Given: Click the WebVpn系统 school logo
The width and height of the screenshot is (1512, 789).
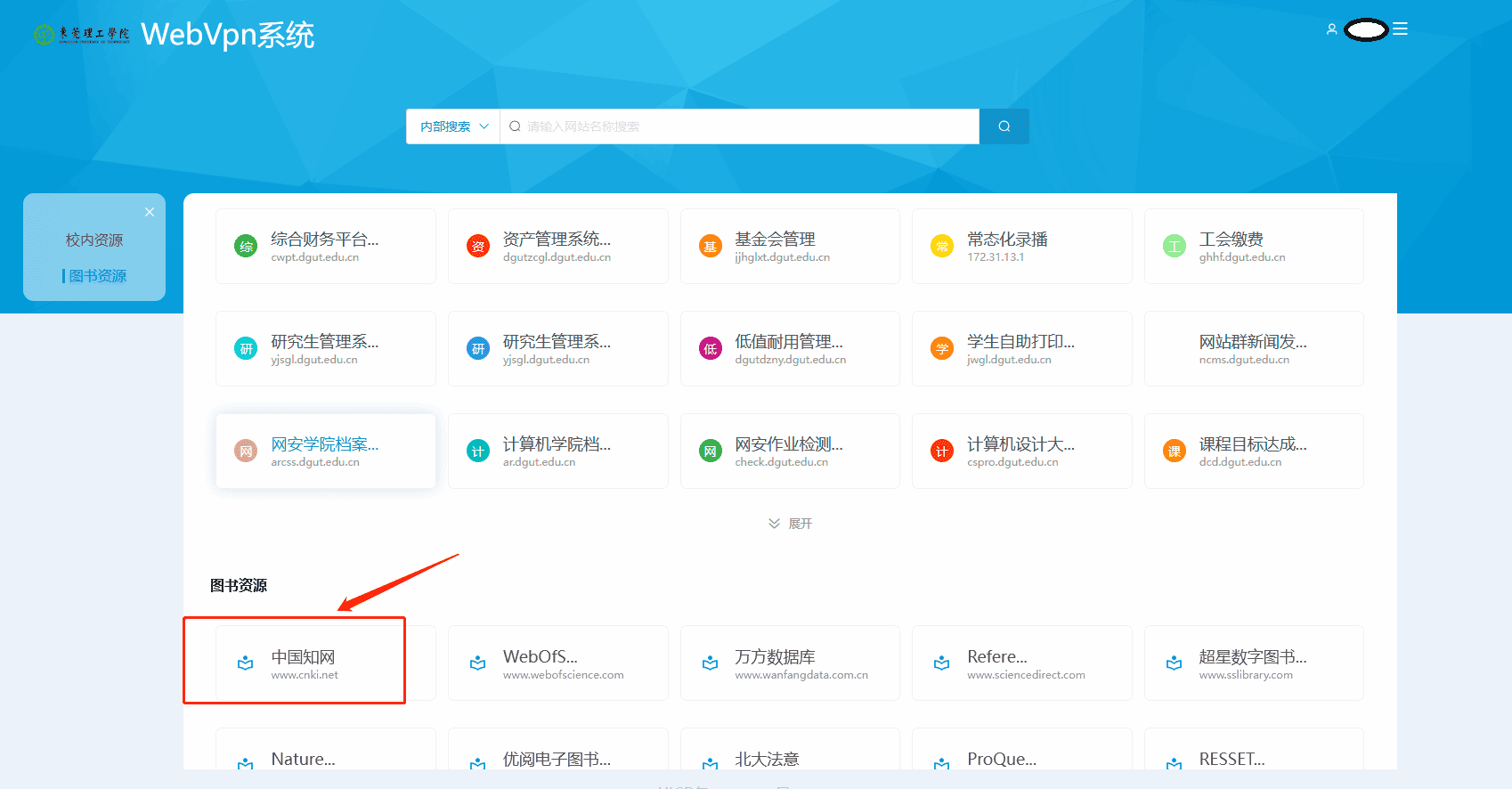Looking at the screenshot, I should 81,35.
